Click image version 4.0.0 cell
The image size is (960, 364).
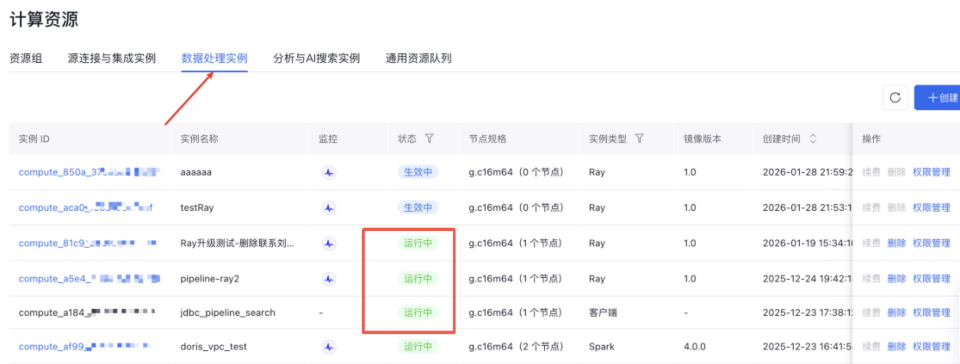coord(695,347)
